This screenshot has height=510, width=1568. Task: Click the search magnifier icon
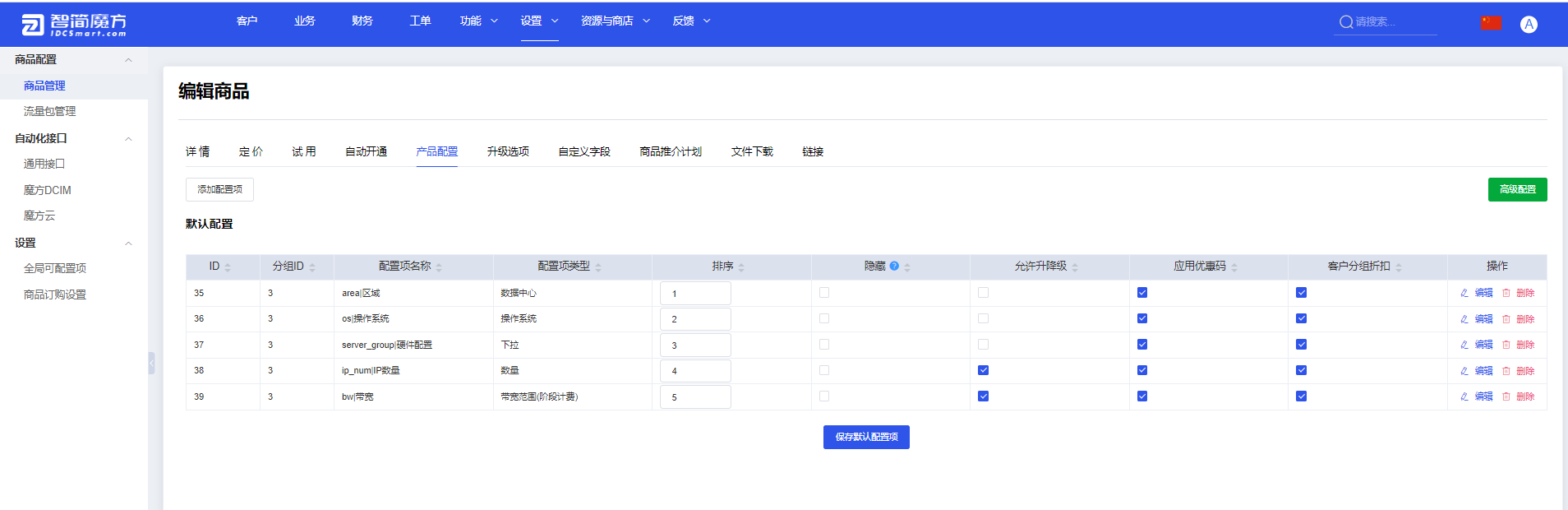[1346, 22]
